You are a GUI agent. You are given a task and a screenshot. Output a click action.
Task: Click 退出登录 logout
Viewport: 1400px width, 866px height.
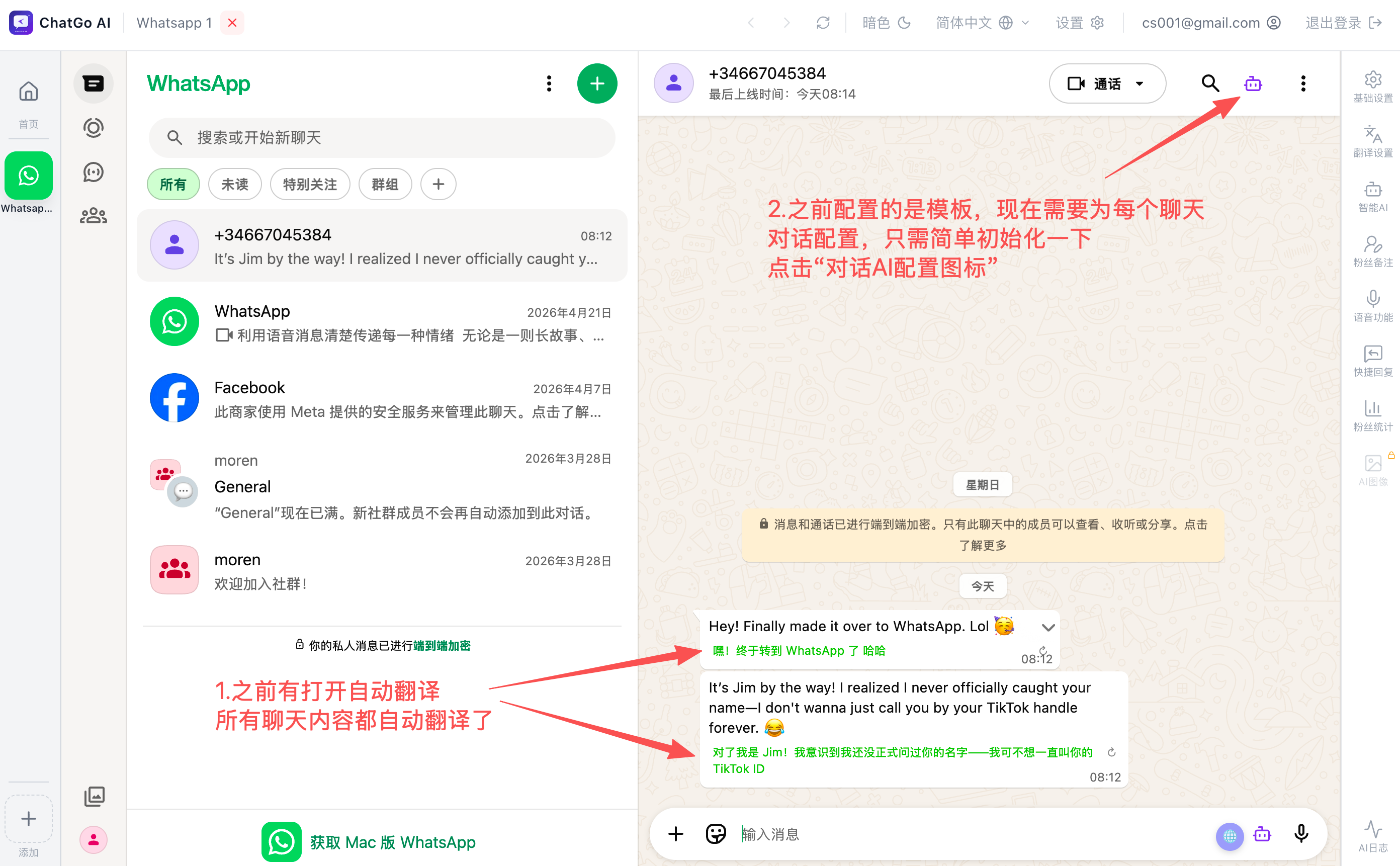point(1343,23)
